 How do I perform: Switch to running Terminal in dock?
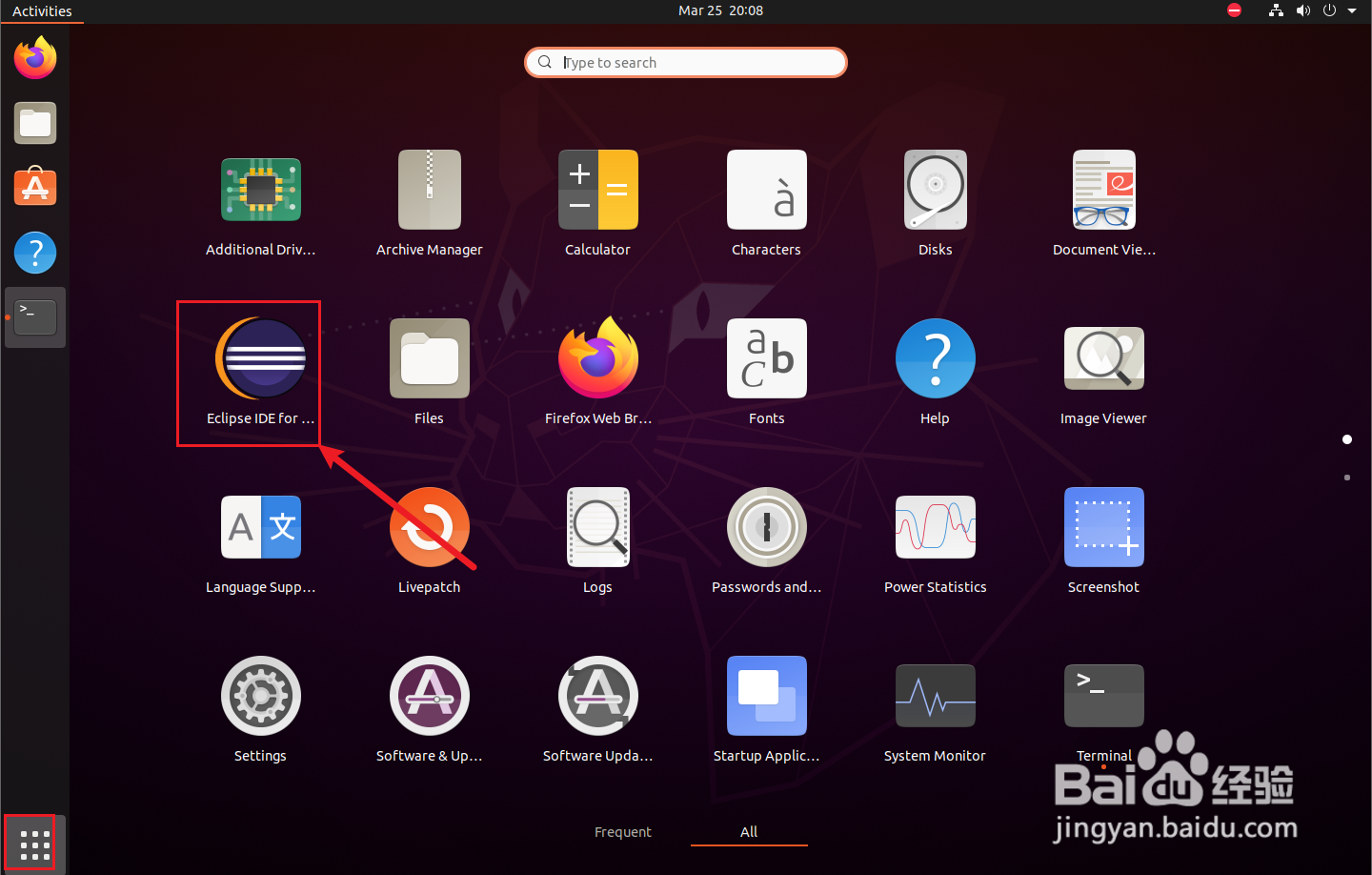[x=35, y=317]
